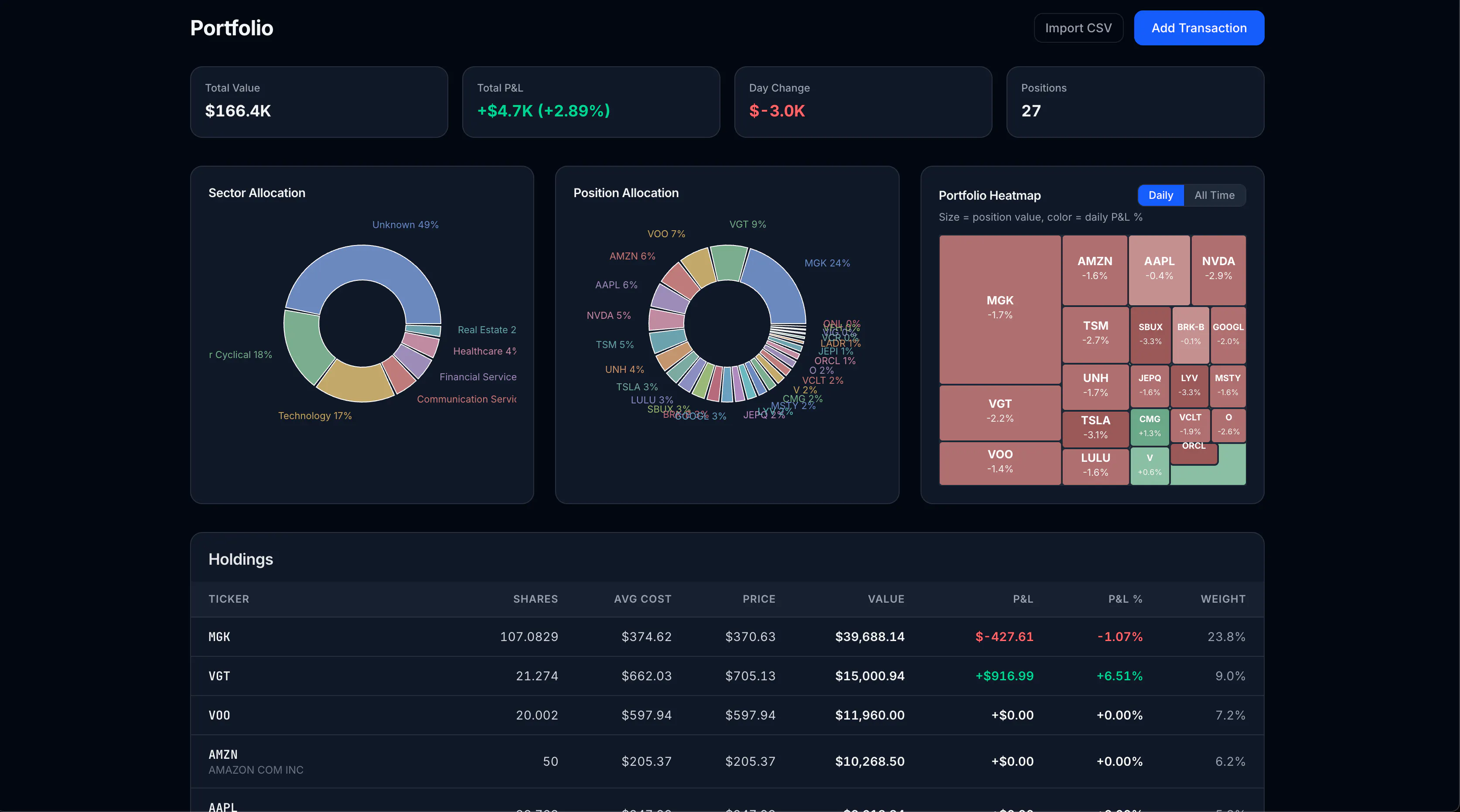Click the Add Transaction button

[x=1199, y=28]
